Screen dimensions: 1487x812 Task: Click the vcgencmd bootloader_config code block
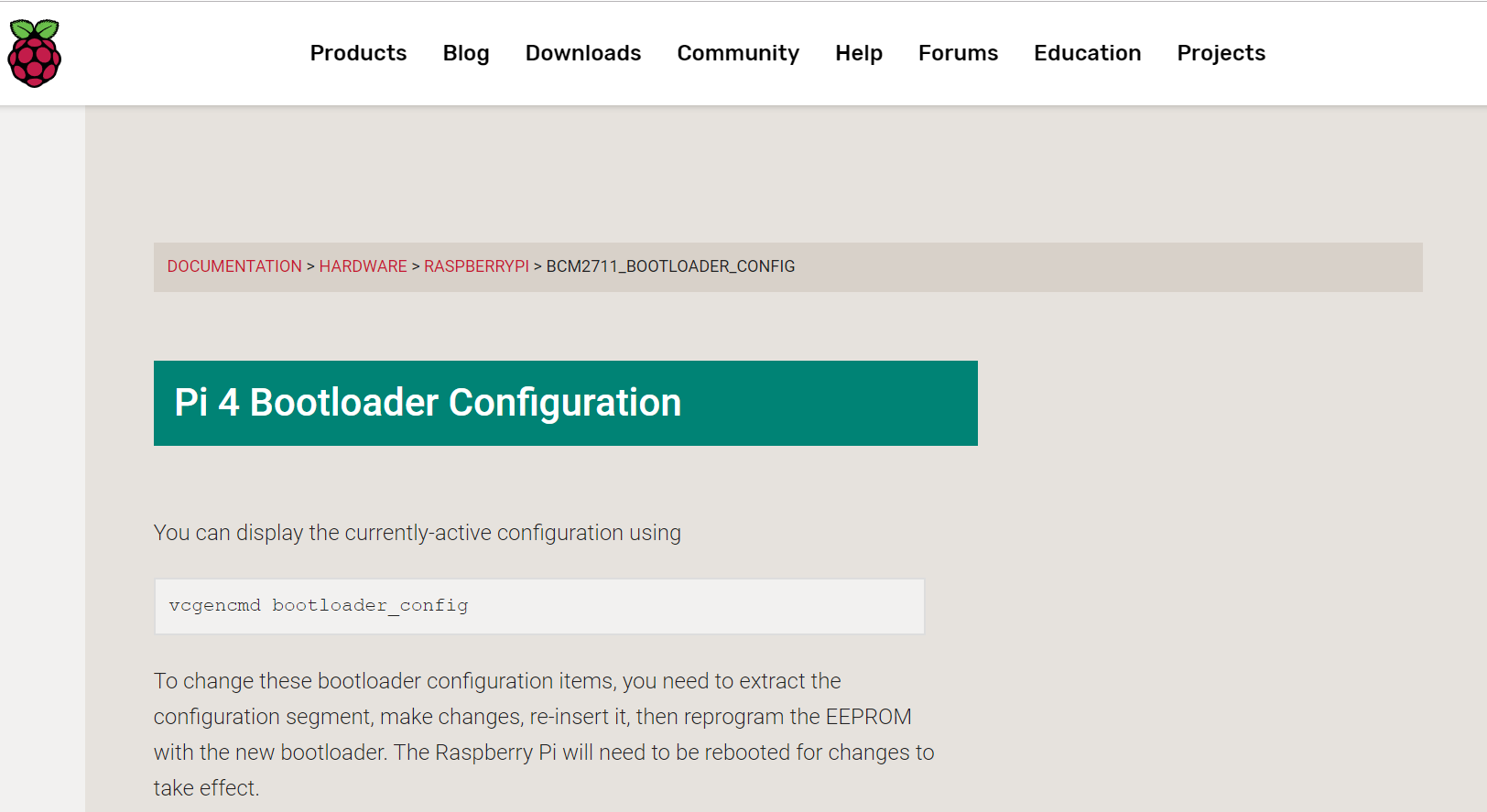tap(539, 606)
